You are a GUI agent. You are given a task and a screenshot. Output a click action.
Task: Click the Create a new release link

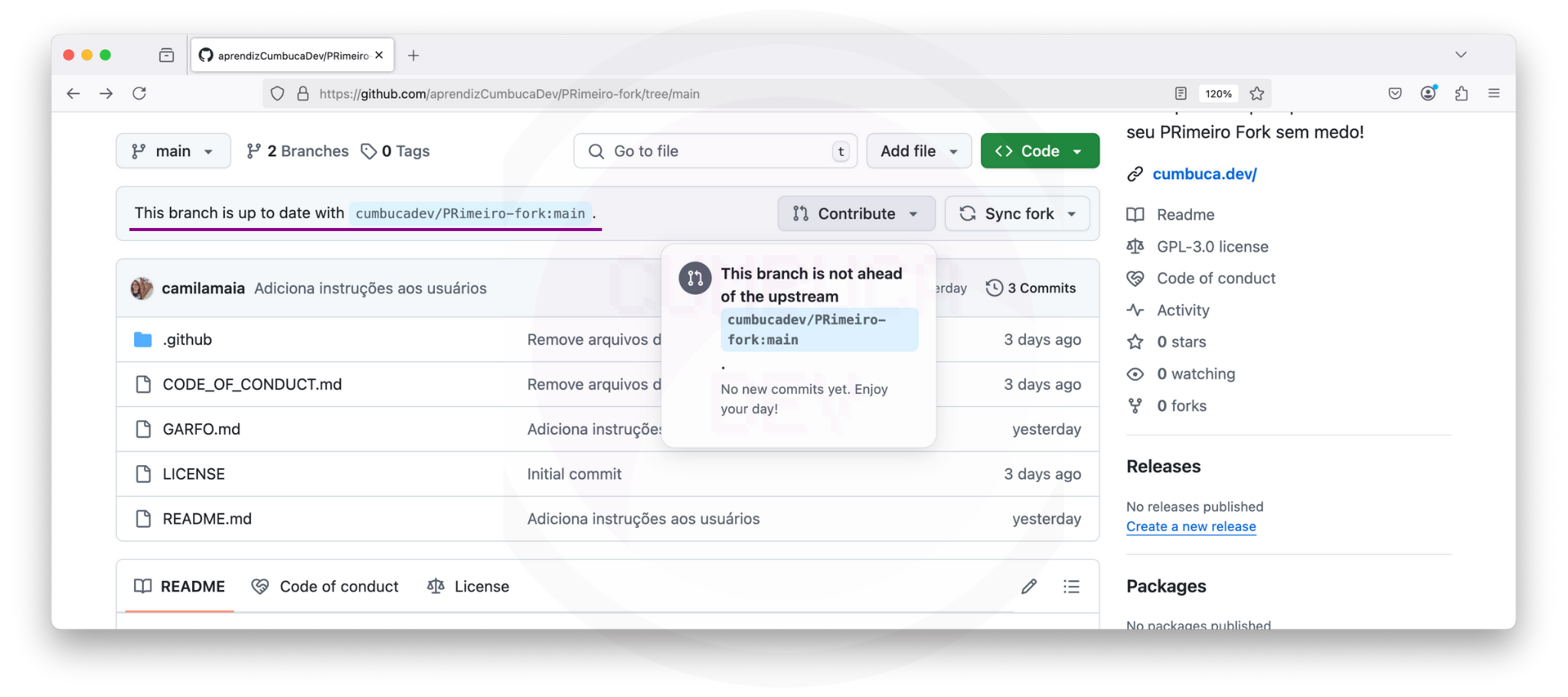click(1191, 526)
